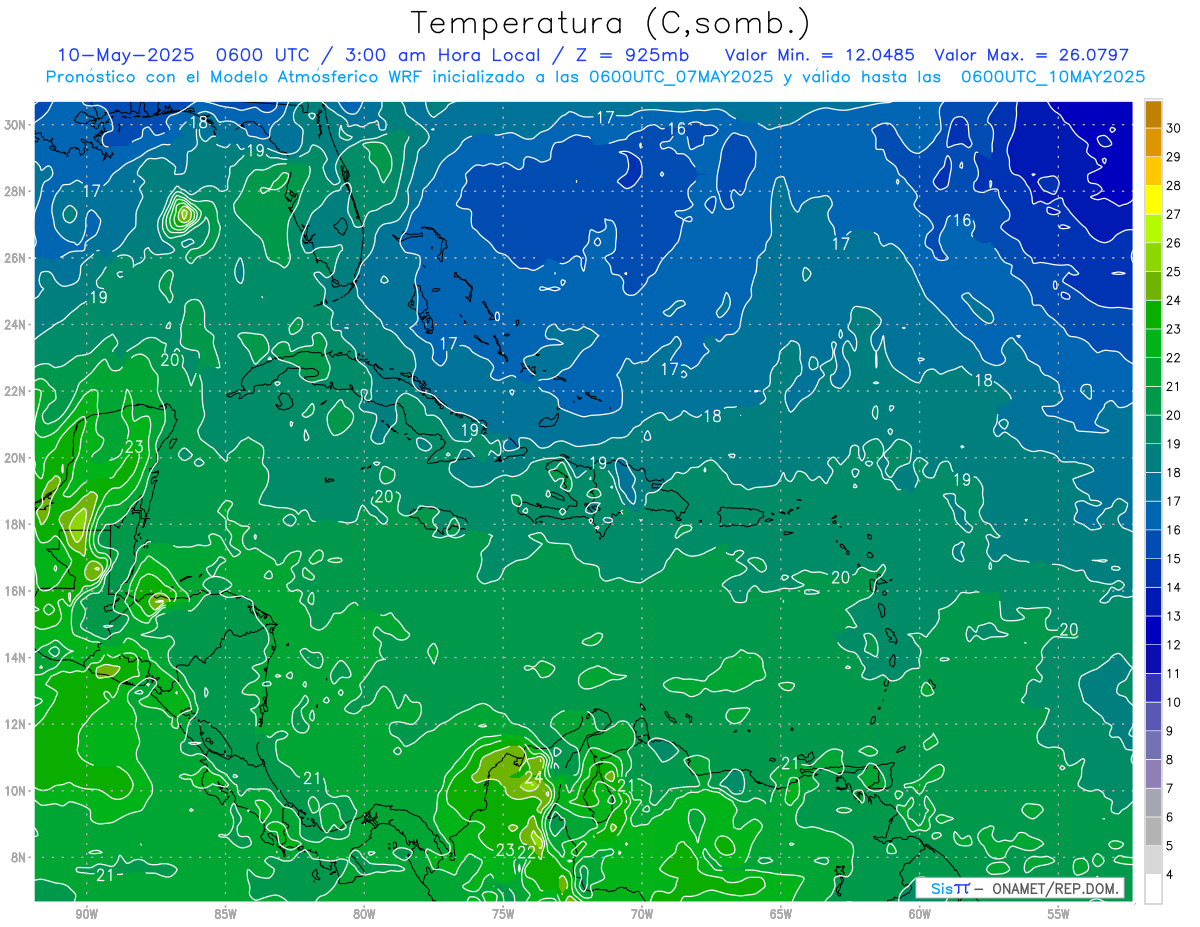Click the '13' label on the color scale
The width and height of the screenshot is (1200, 927).
(x=1173, y=617)
